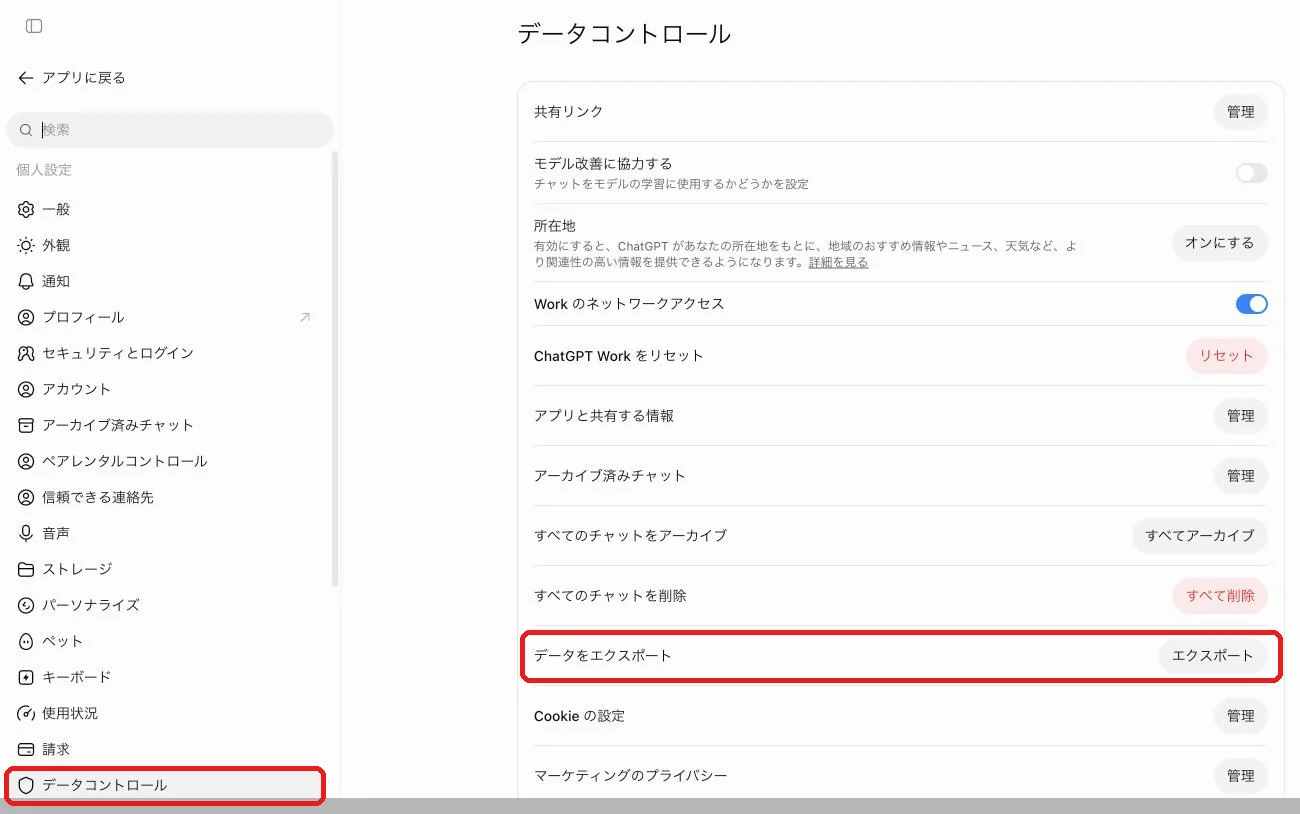Click the external arrow icon beside プロフィール

point(305,318)
